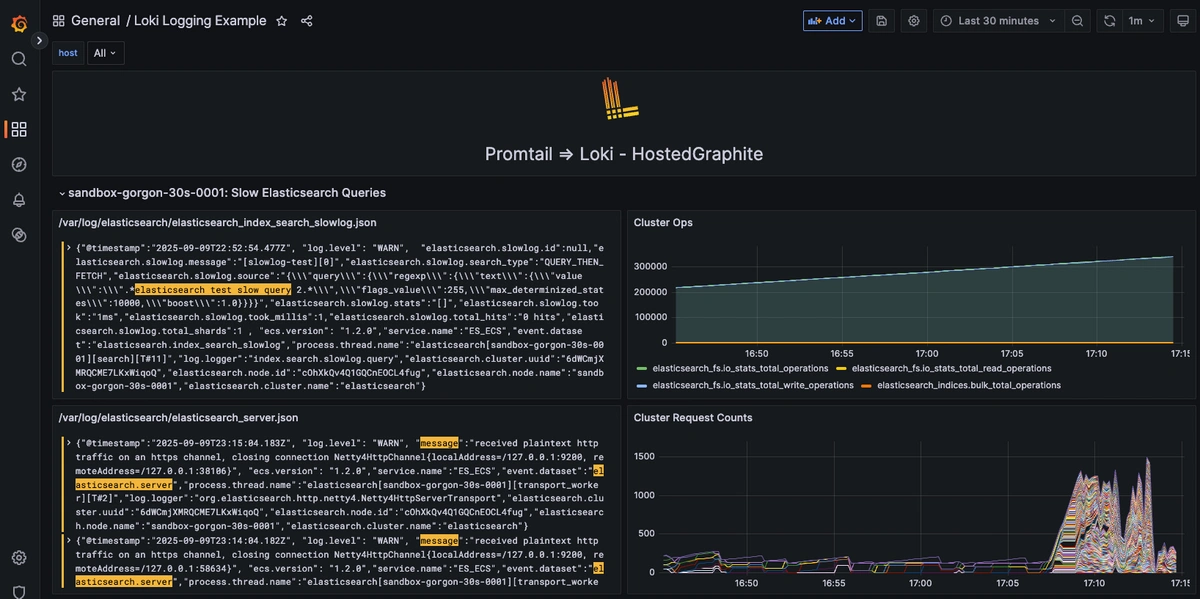
Task: Click yellow swatch of total_read_operations legend
Action: (x=842, y=369)
